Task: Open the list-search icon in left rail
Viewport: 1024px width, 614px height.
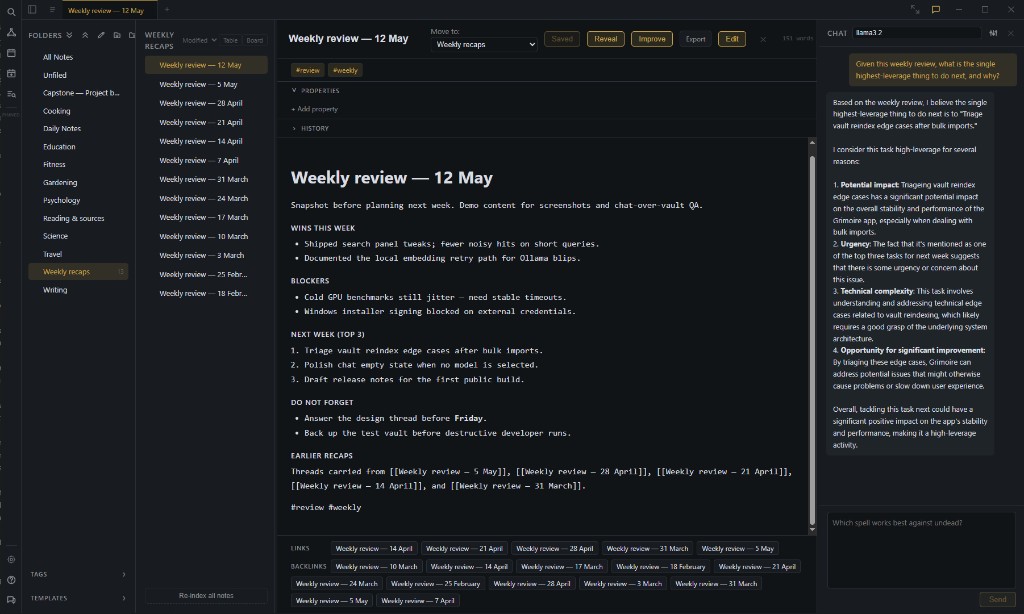Action: 11,94
